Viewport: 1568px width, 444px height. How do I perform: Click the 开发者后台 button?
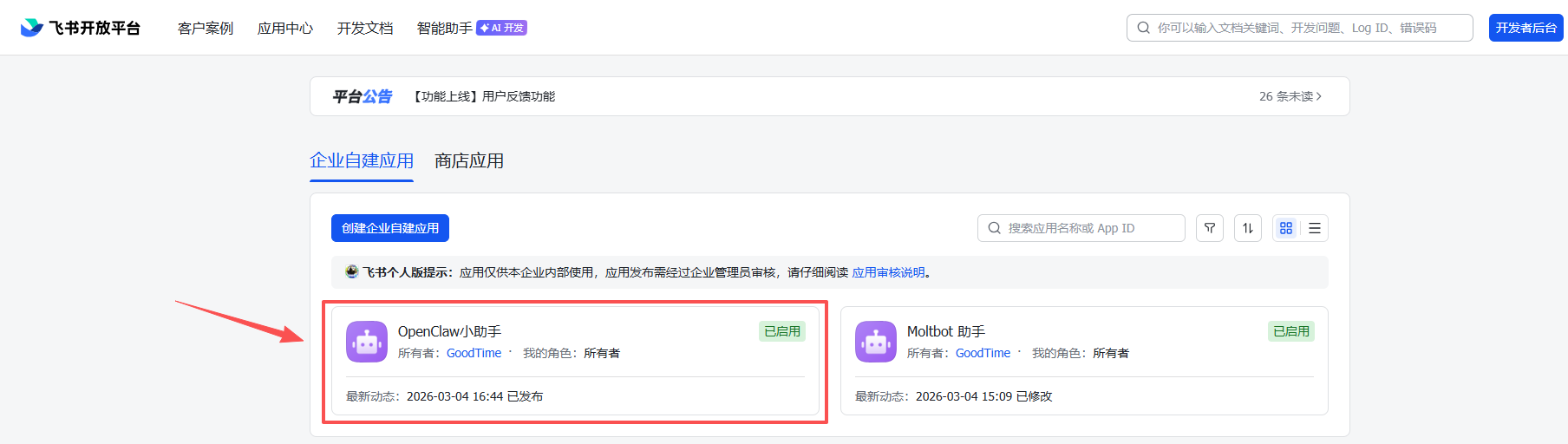[1526, 28]
